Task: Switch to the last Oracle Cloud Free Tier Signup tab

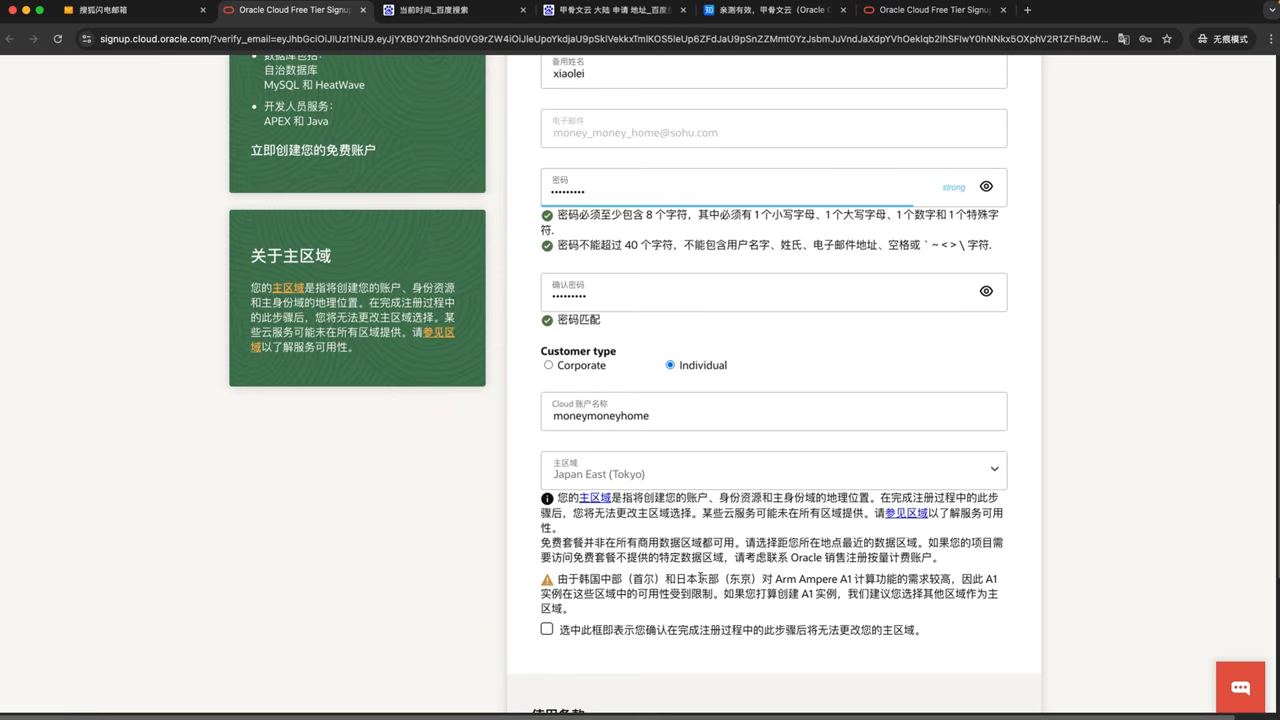Action: (932, 10)
